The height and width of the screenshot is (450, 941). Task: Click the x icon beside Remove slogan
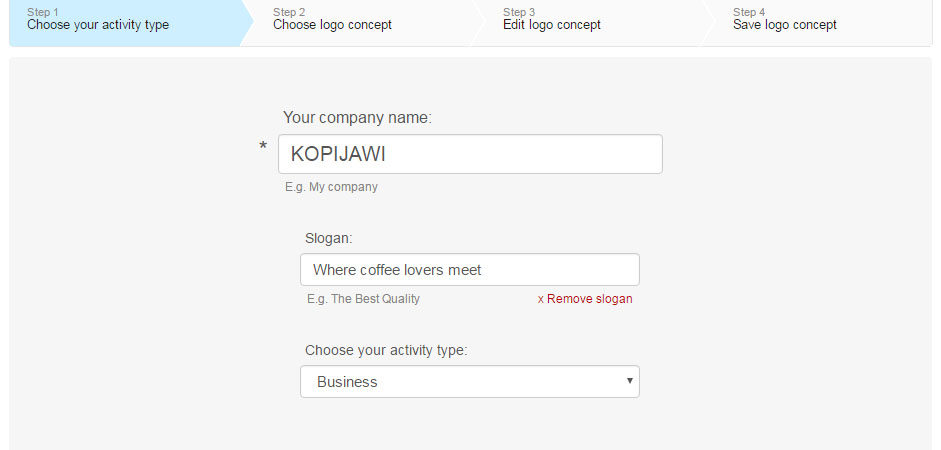(540, 299)
